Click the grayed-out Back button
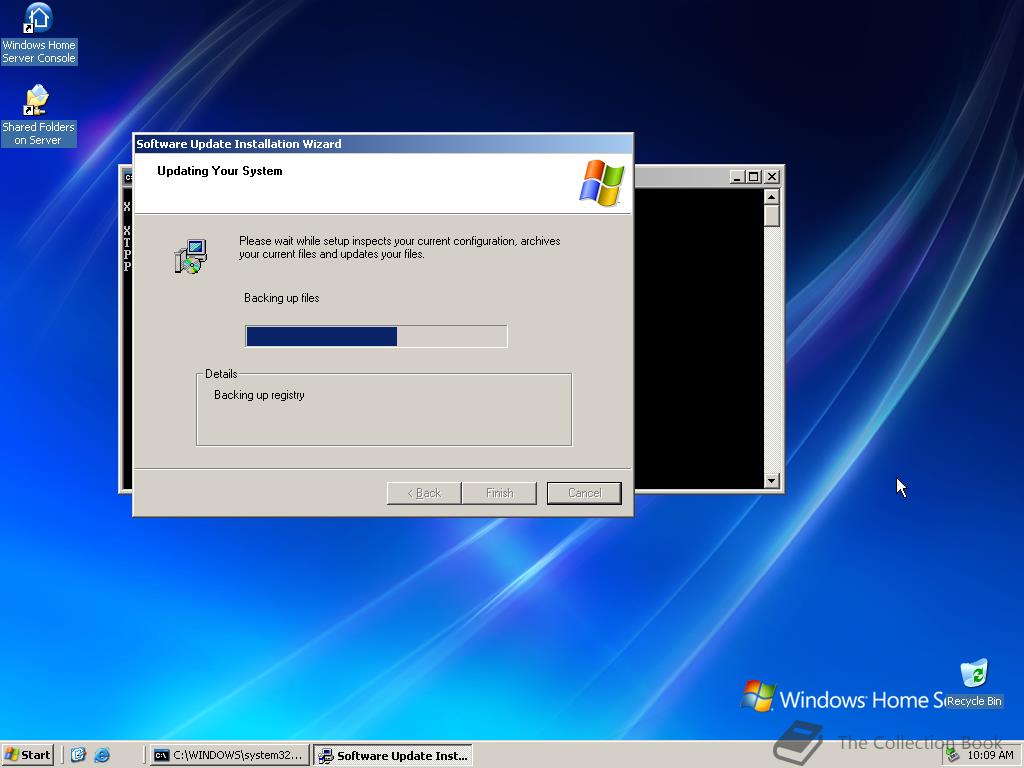This screenshot has width=1024, height=768. 423,492
